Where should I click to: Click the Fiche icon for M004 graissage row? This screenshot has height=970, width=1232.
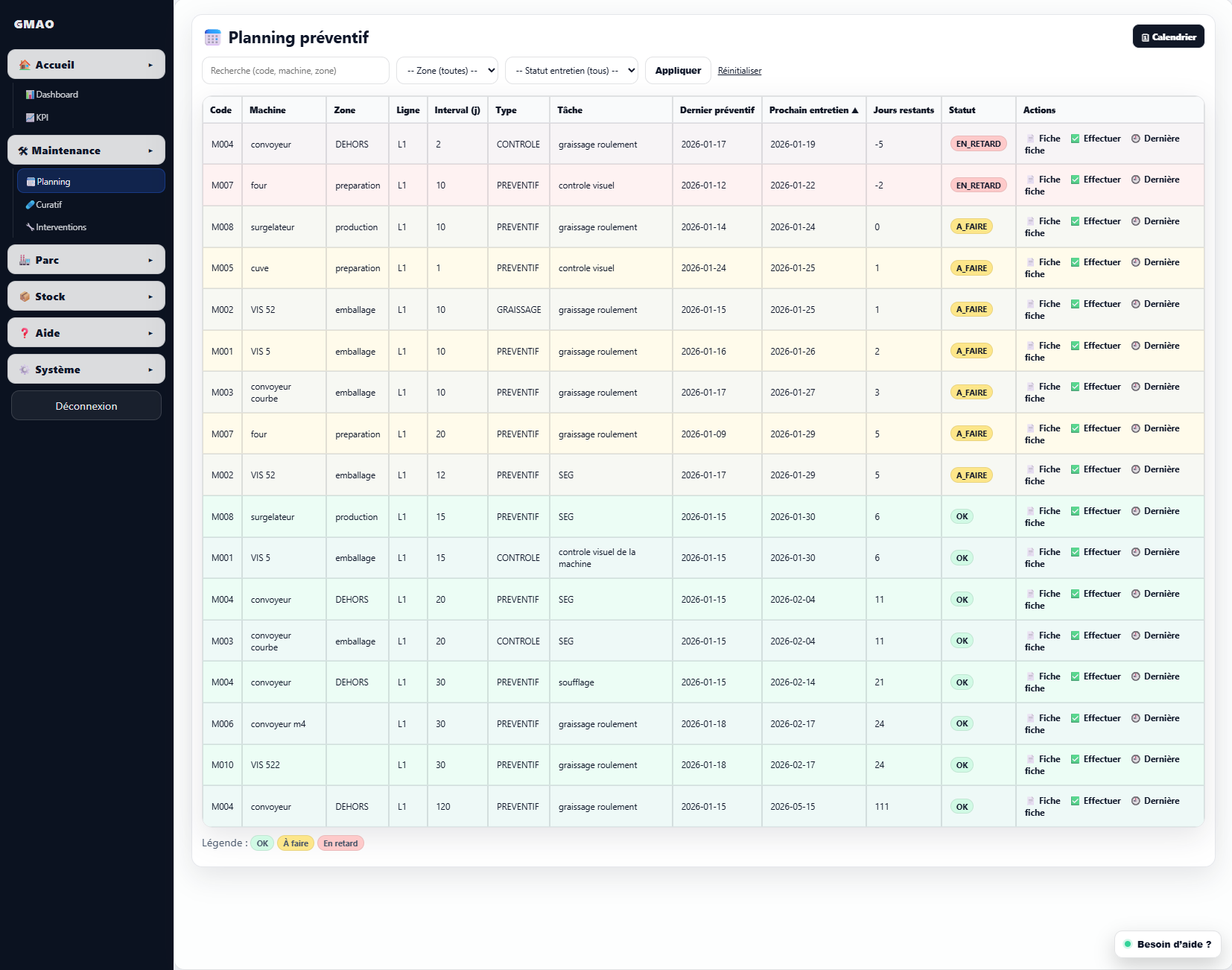click(x=1030, y=139)
